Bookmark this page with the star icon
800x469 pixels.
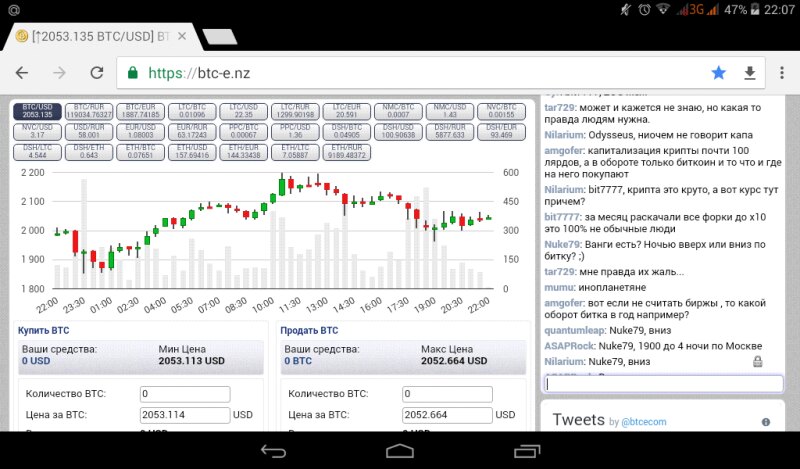tap(718, 73)
